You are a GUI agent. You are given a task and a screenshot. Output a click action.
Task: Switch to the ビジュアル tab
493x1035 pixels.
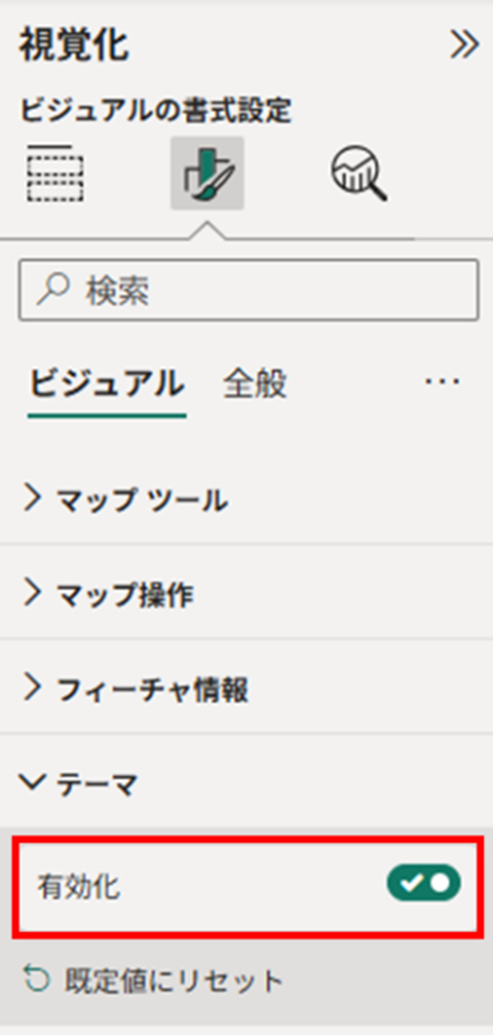click(107, 385)
